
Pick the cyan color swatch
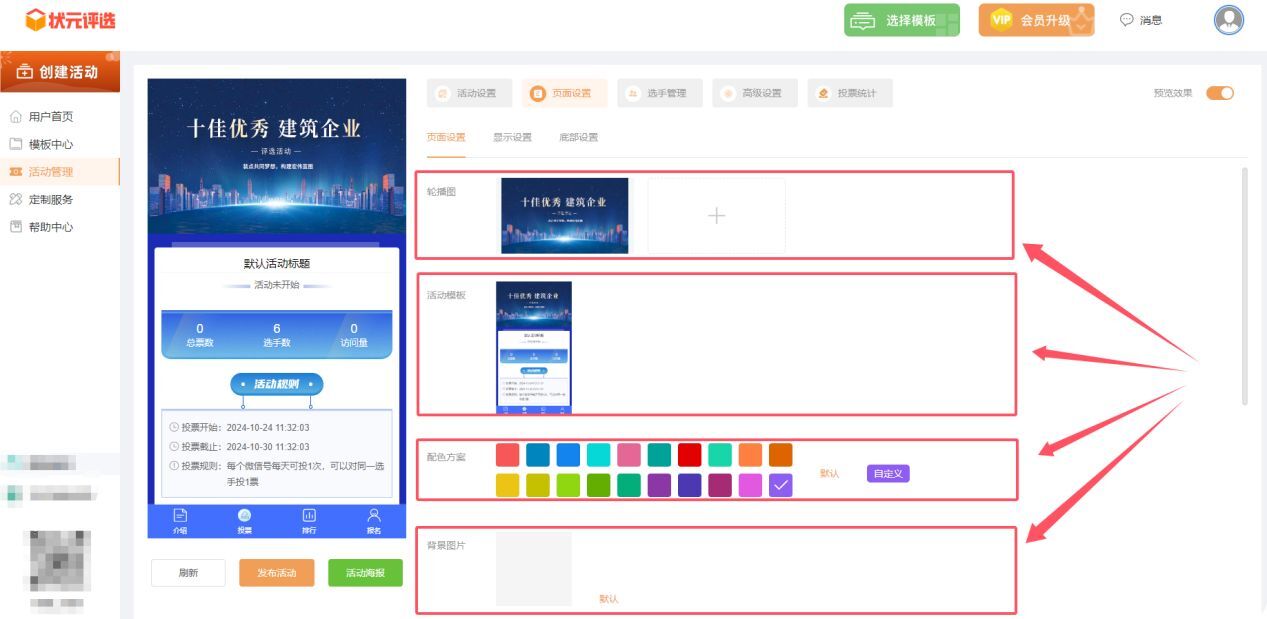(598, 455)
